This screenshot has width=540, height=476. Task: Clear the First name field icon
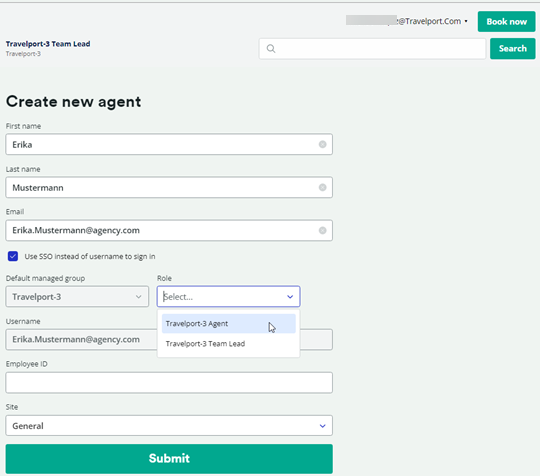coord(322,144)
